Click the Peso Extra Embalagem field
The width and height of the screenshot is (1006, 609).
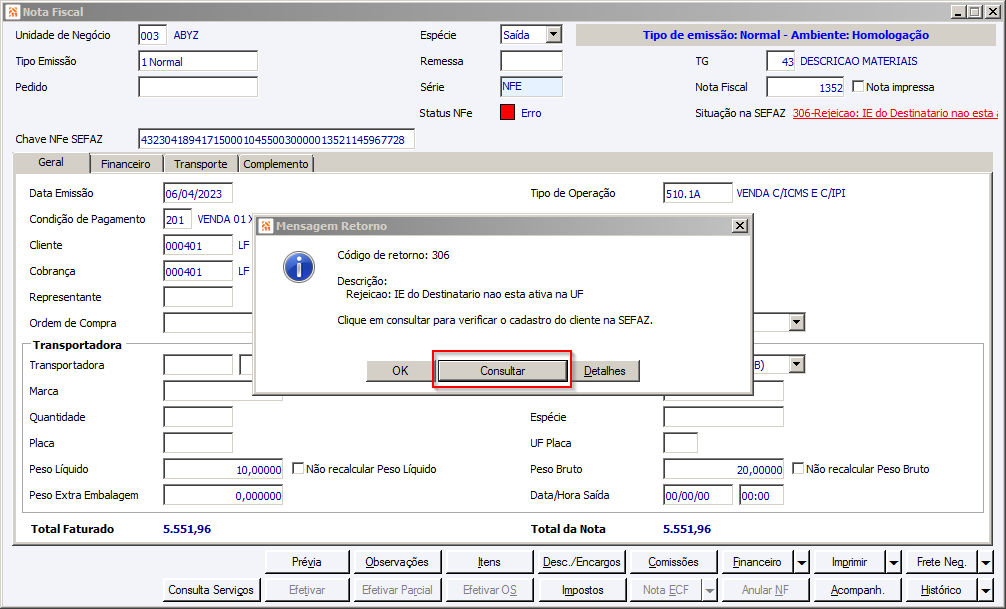(223, 495)
